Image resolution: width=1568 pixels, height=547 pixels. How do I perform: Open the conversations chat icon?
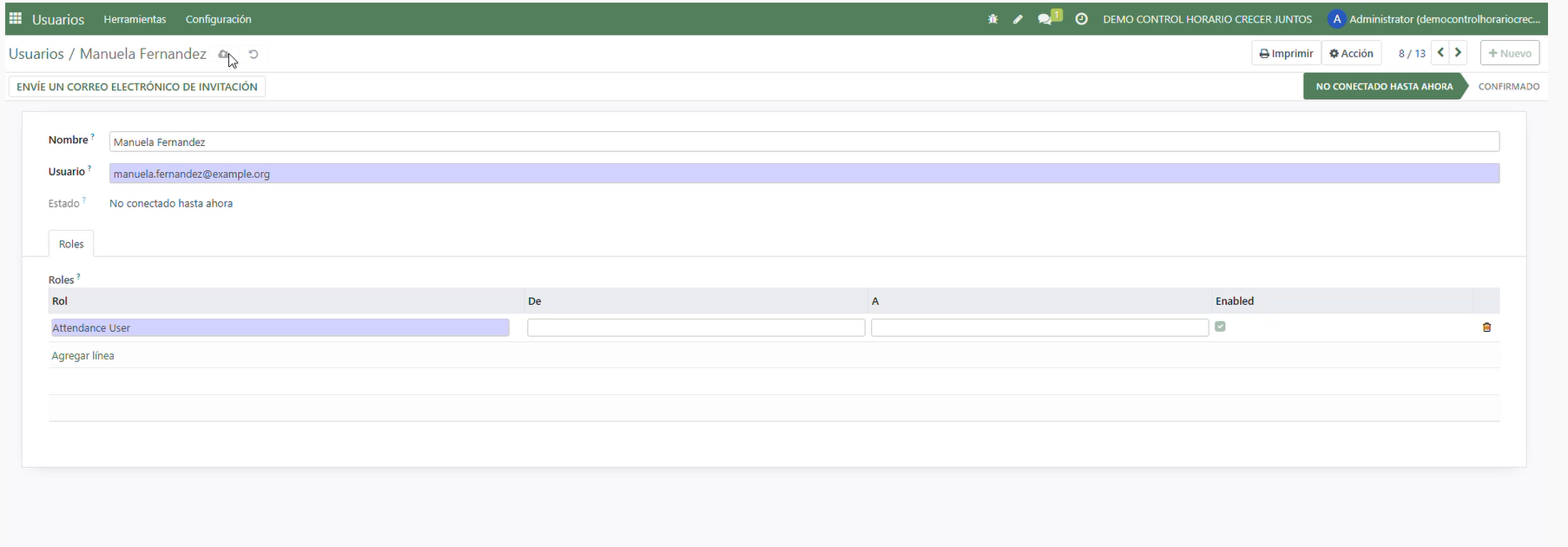1046,19
